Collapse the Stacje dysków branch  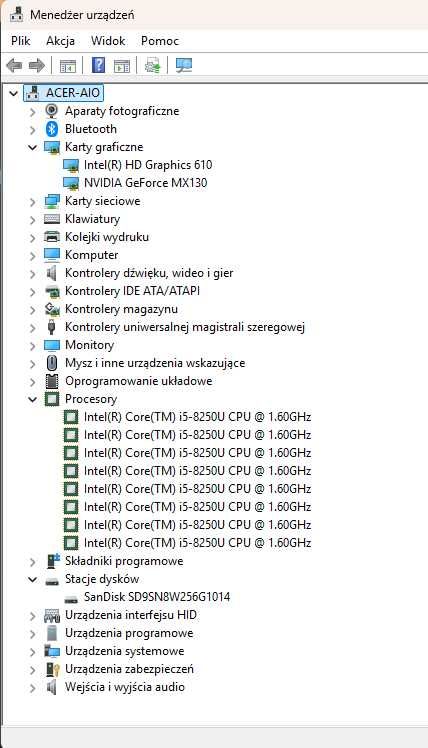tap(32, 580)
